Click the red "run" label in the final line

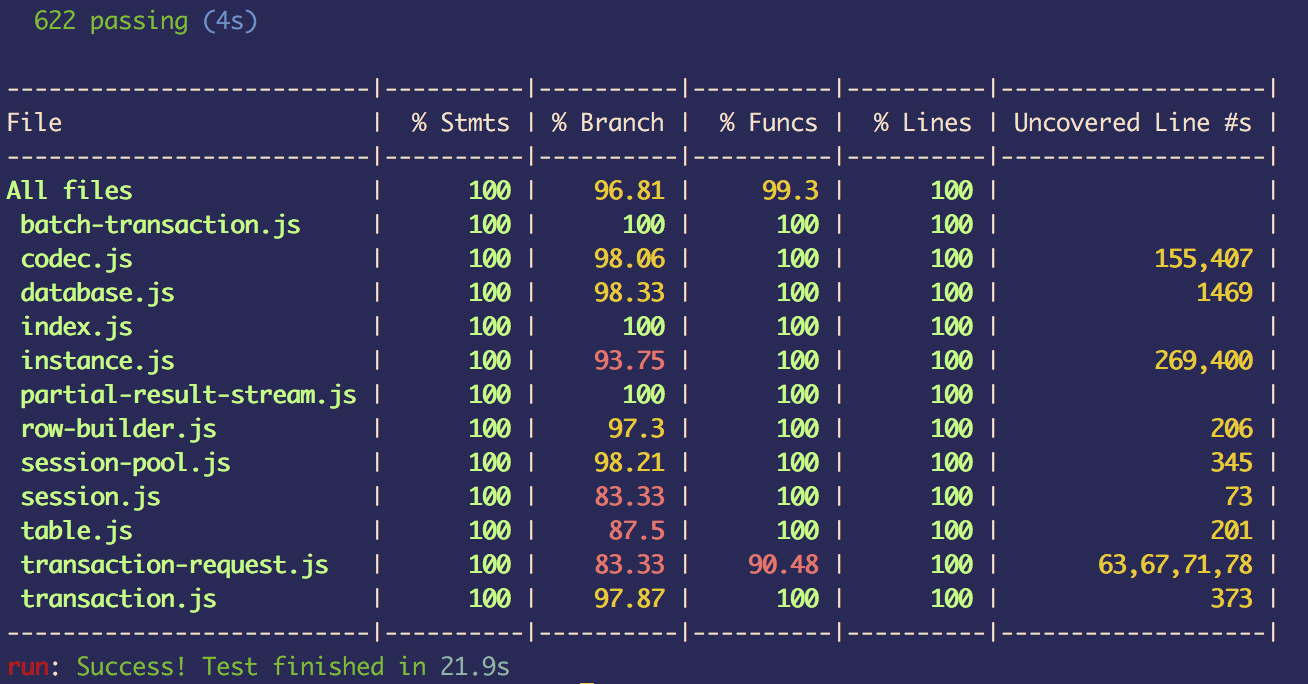27,667
